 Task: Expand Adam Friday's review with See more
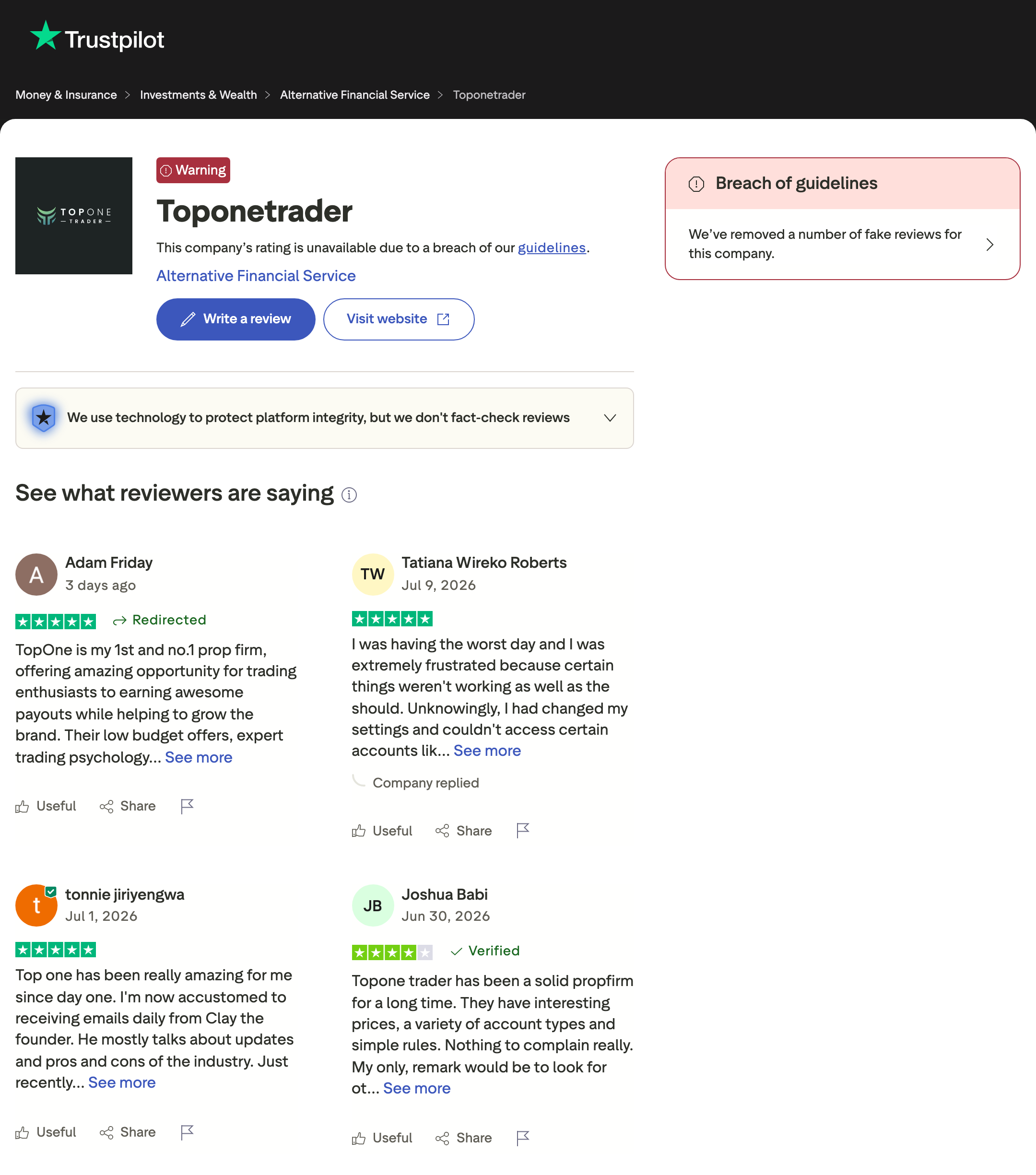[199, 758]
